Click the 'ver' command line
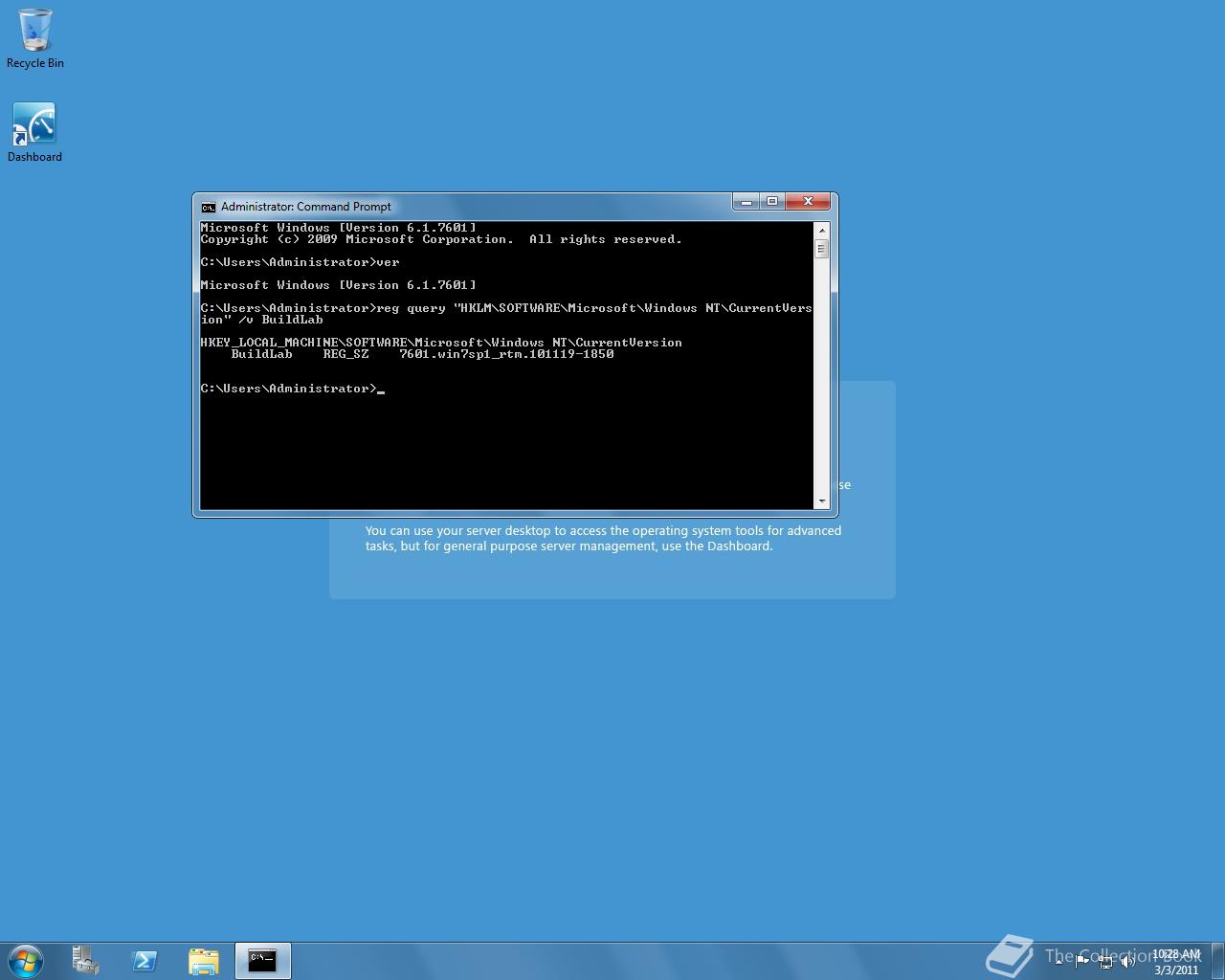 (300, 262)
